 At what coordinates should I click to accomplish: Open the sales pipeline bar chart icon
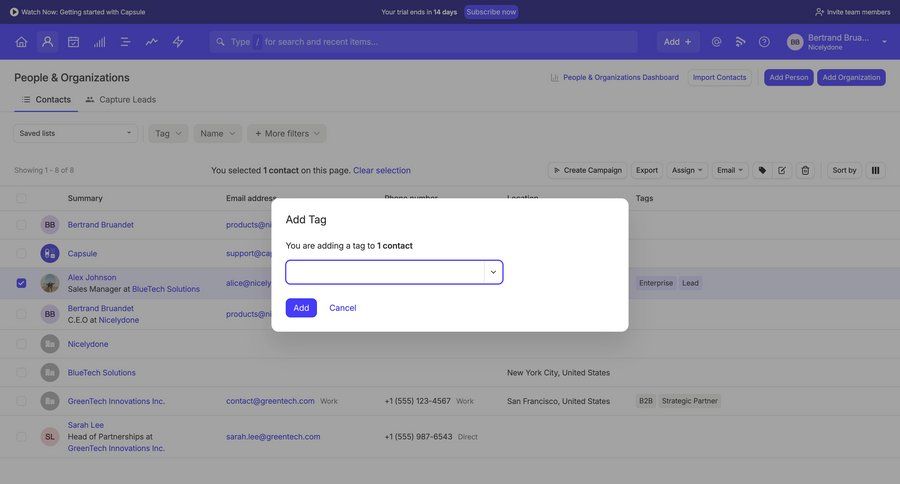(99, 42)
